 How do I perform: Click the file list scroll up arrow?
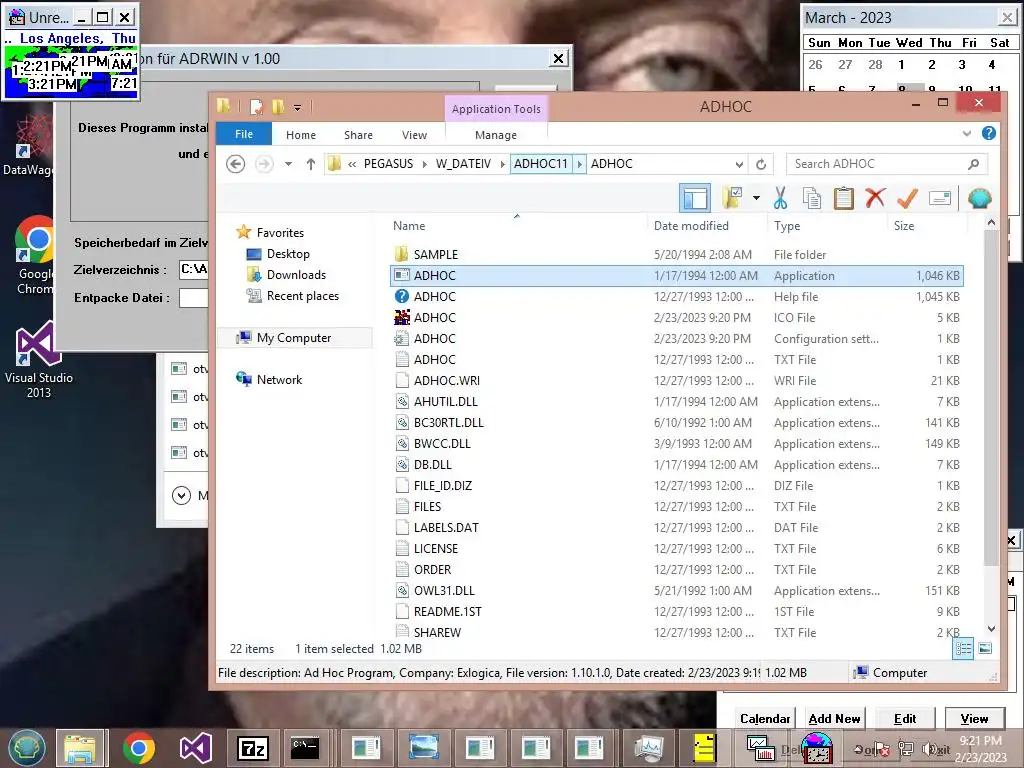(x=991, y=223)
